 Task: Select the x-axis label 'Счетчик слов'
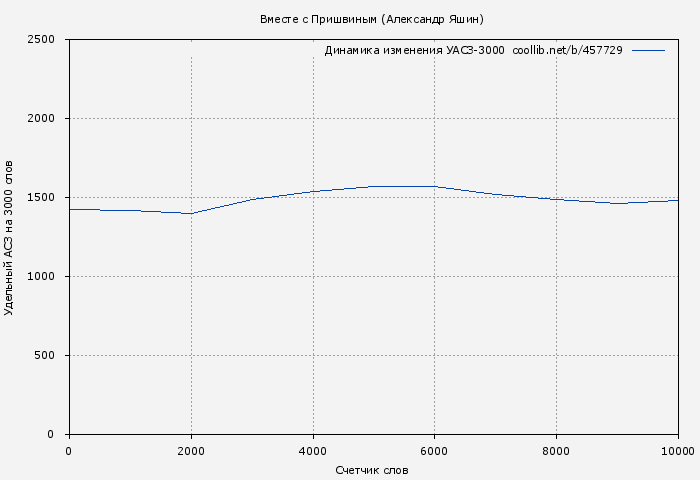tap(372, 469)
